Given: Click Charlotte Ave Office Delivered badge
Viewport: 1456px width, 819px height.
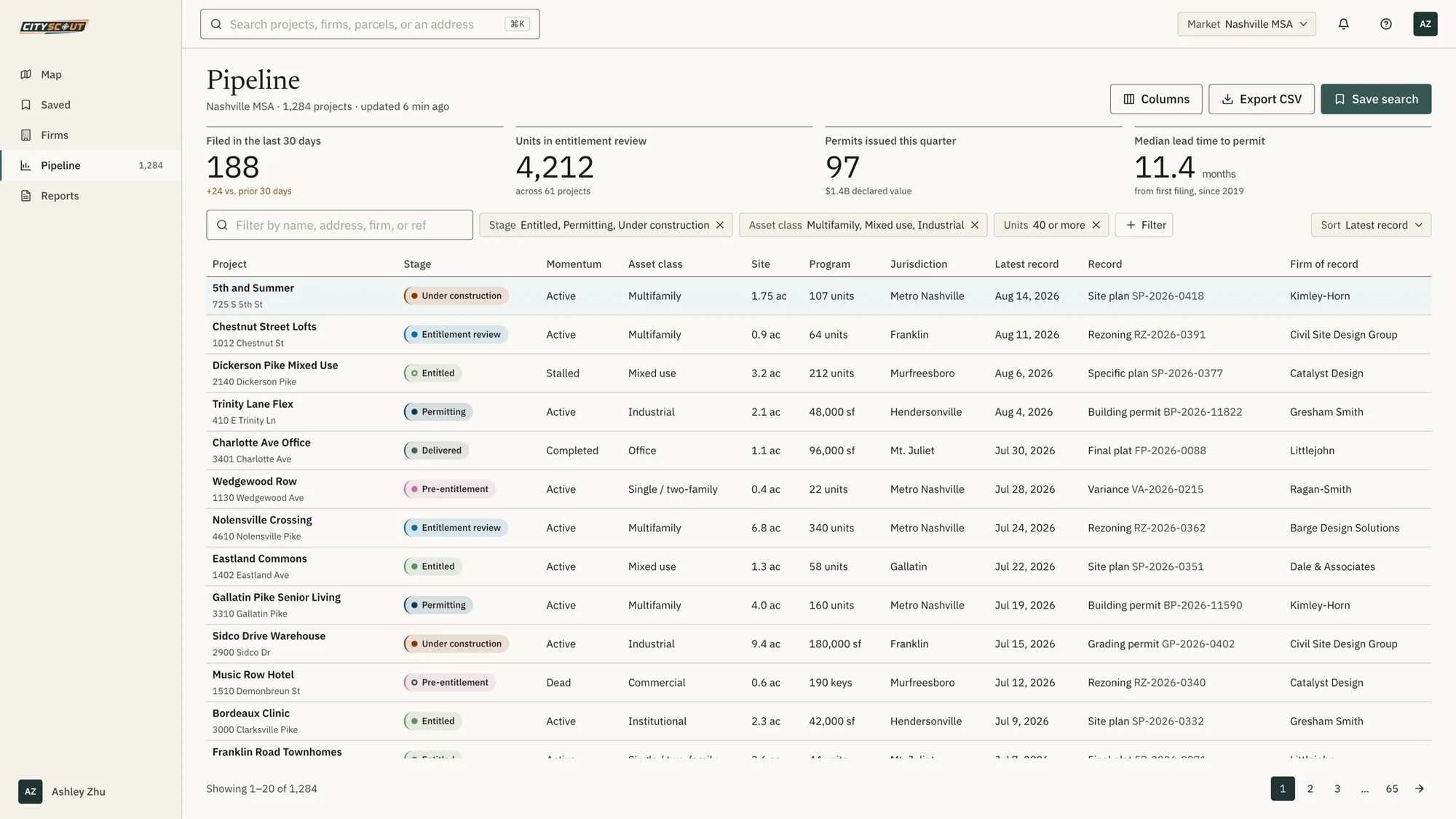Looking at the screenshot, I should [437, 451].
